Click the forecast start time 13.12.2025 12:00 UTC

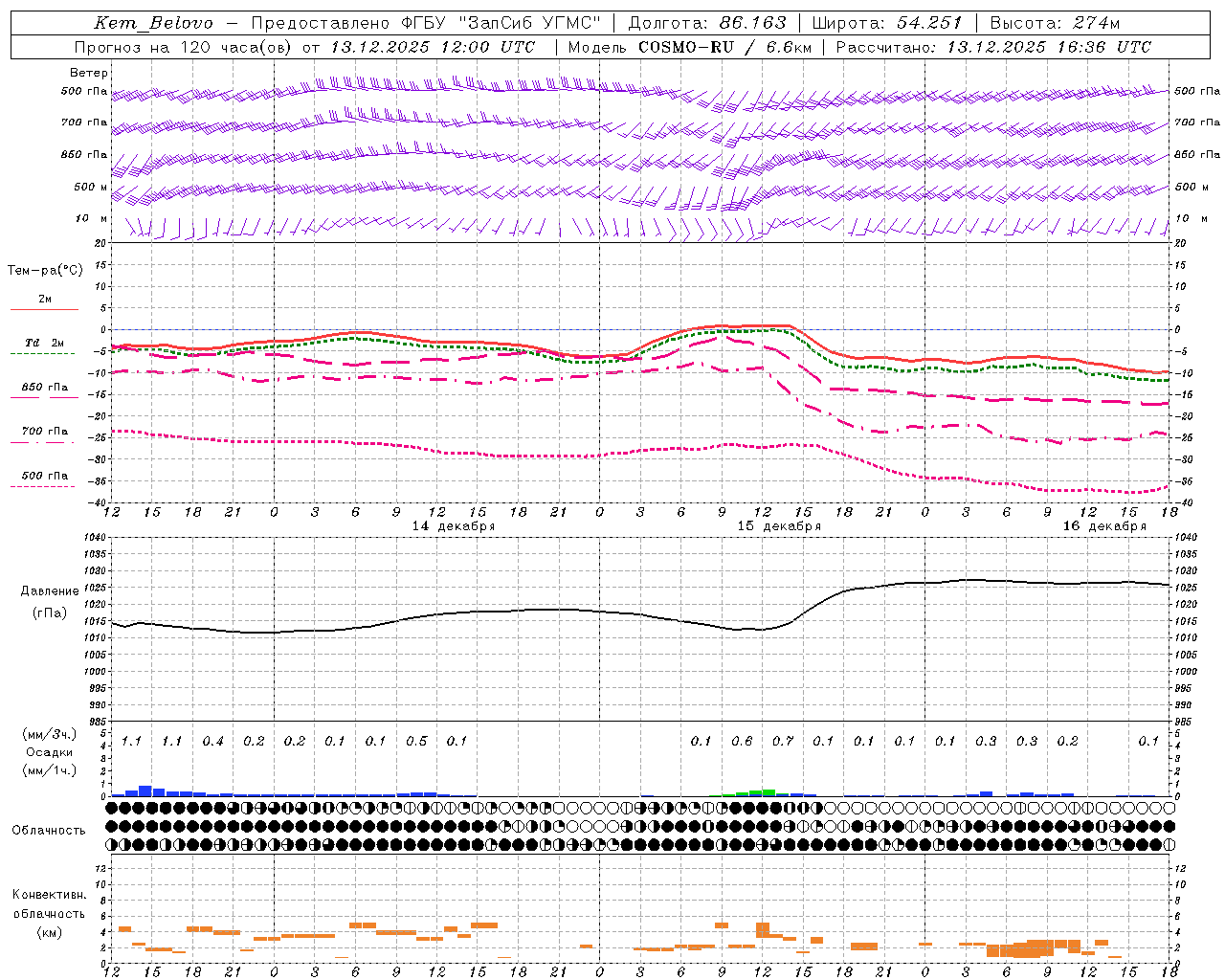(x=433, y=47)
